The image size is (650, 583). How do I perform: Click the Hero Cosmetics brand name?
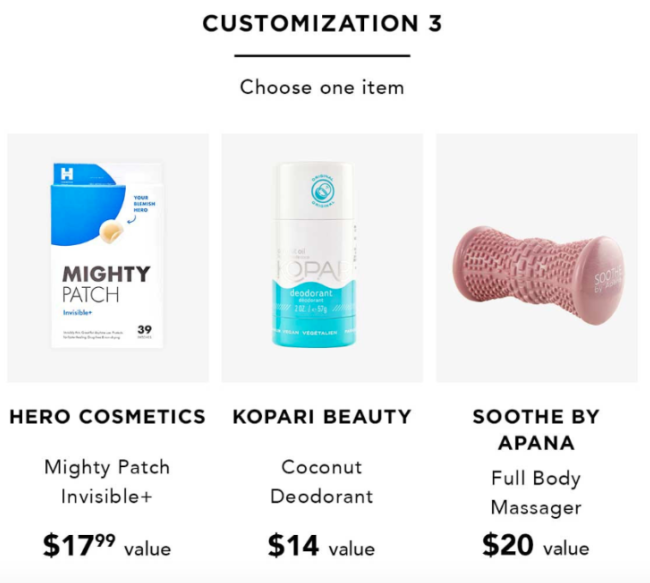(x=107, y=417)
